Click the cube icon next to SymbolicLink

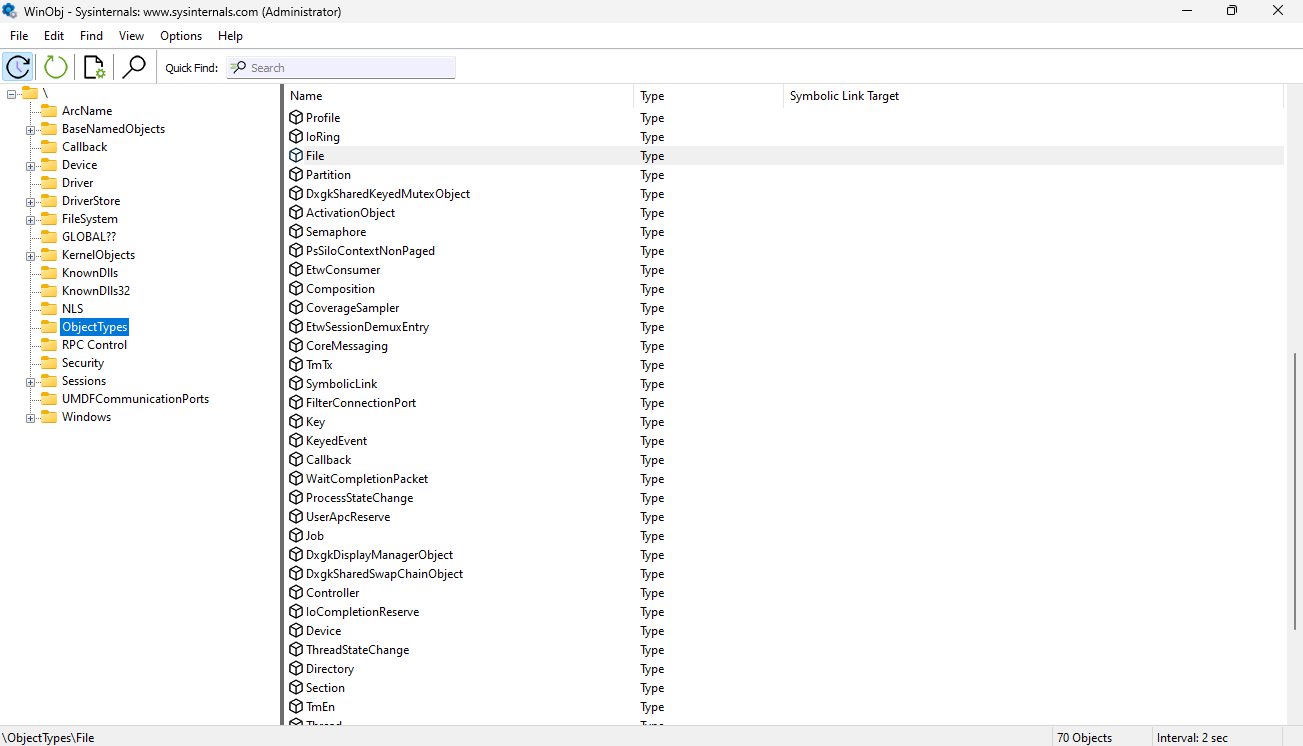tap(296, 384)
